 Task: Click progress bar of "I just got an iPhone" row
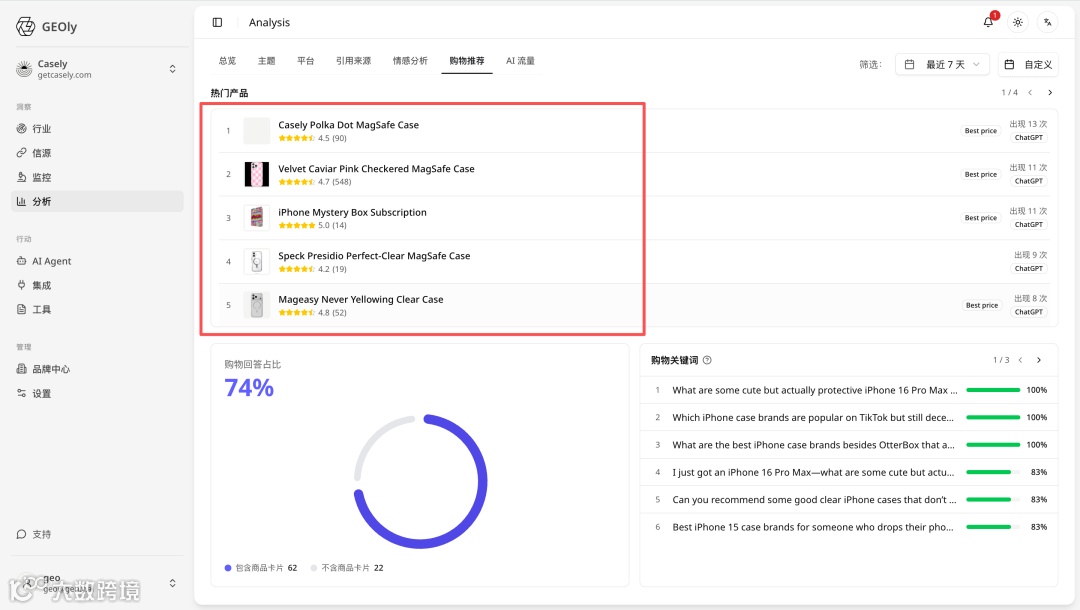[x=993, y=472]
